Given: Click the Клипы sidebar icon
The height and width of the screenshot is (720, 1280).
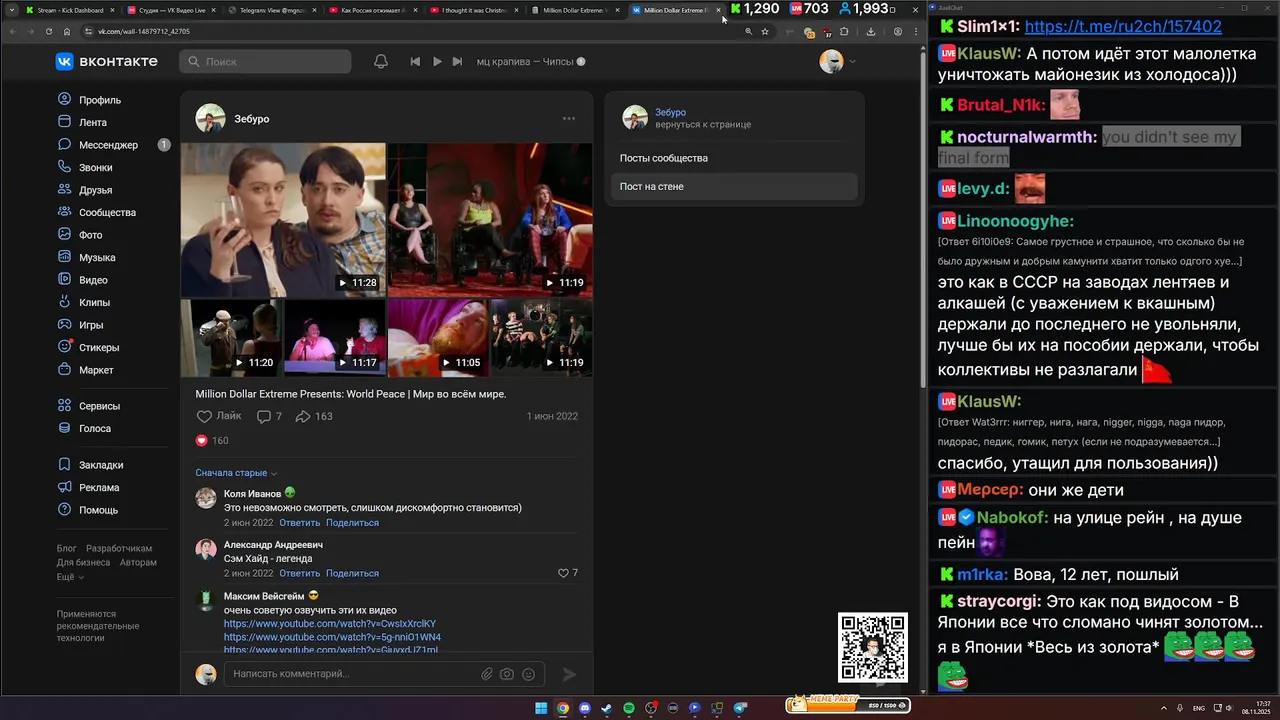Looking at the screenshot, I should point(65,302).
